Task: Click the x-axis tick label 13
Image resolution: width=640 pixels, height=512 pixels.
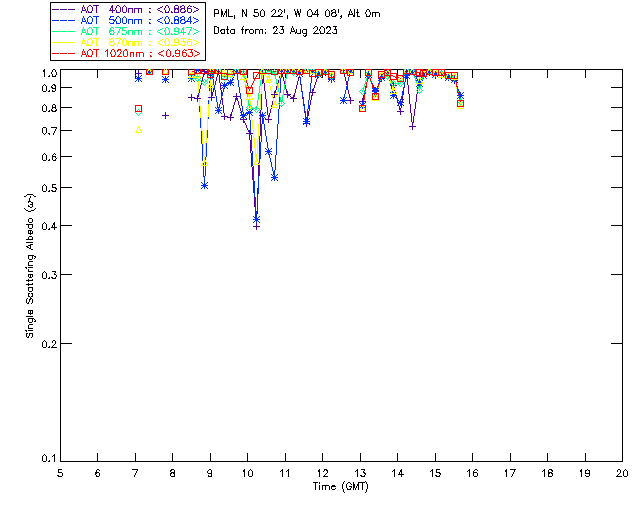Action: [x=360, y=473]
